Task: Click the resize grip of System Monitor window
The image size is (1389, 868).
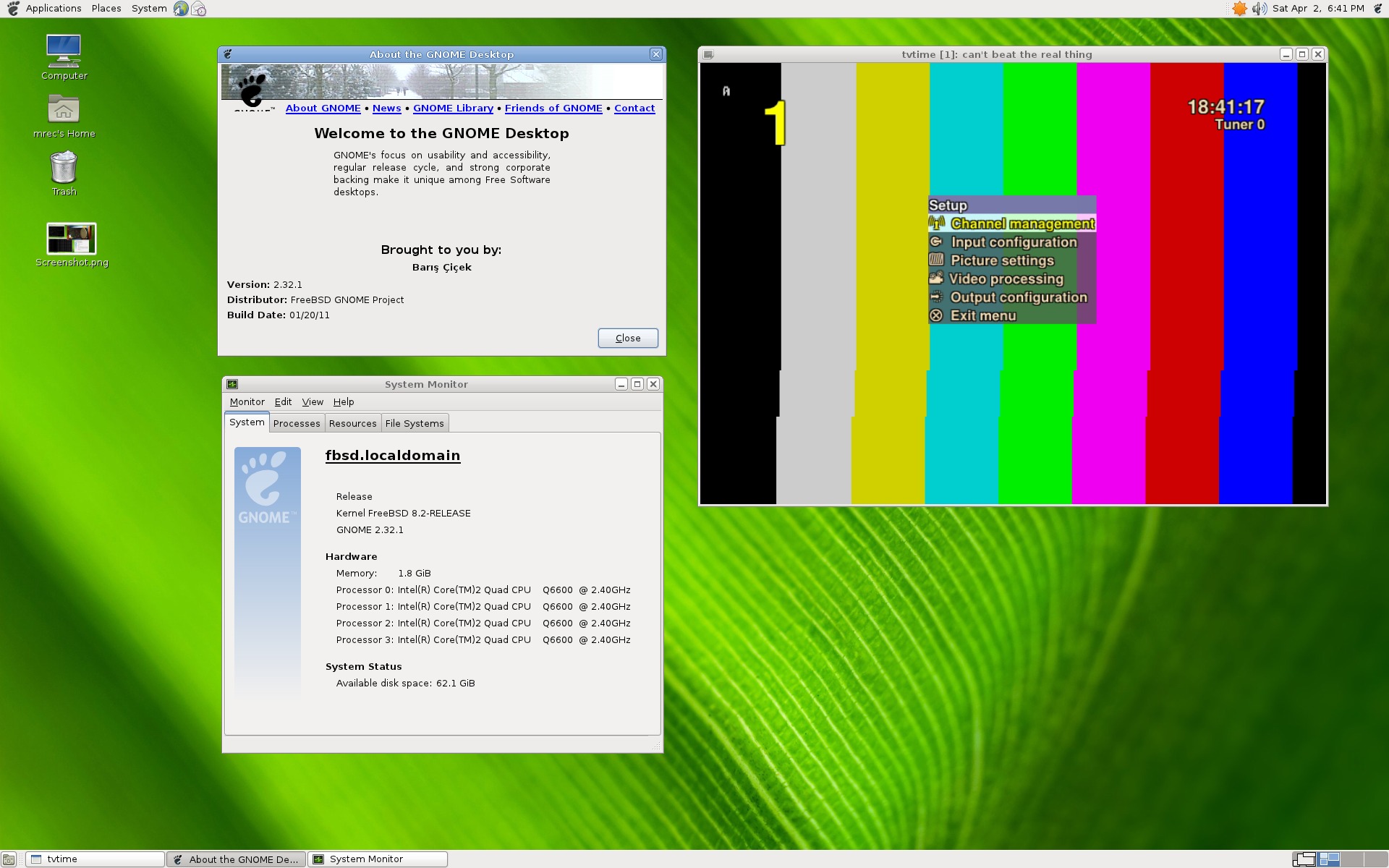Action: (657, 746)
